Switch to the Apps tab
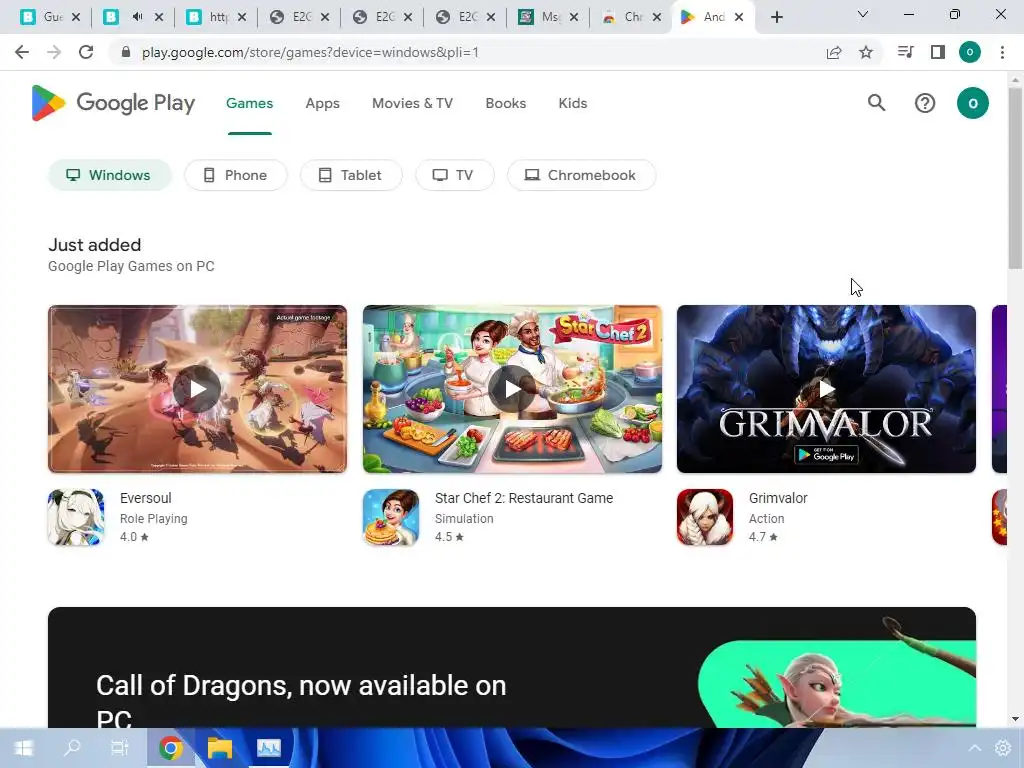This screenshot has width=1024, height=768. click(323, 103)
